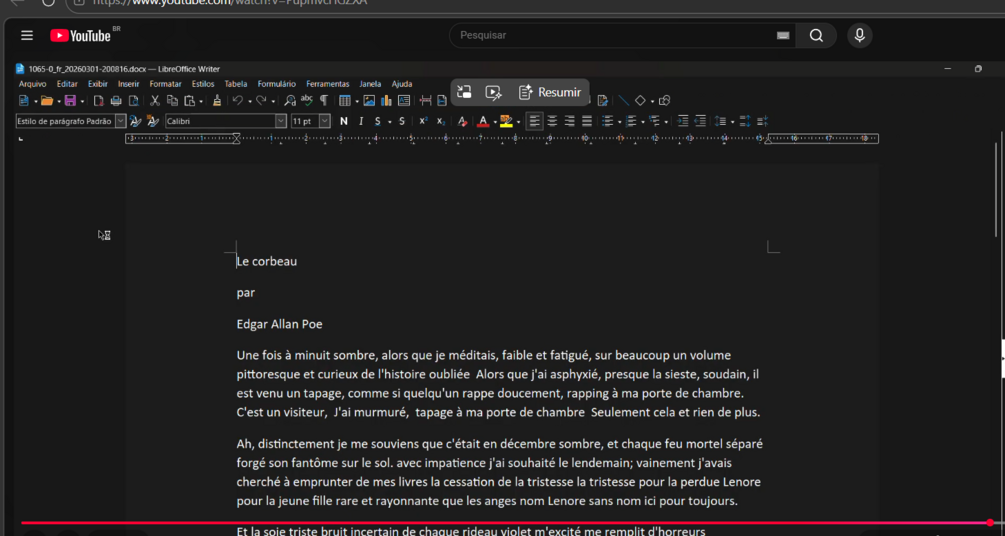
Task: Open the table insert dropdown arrow
Action: tap(357, 101)
